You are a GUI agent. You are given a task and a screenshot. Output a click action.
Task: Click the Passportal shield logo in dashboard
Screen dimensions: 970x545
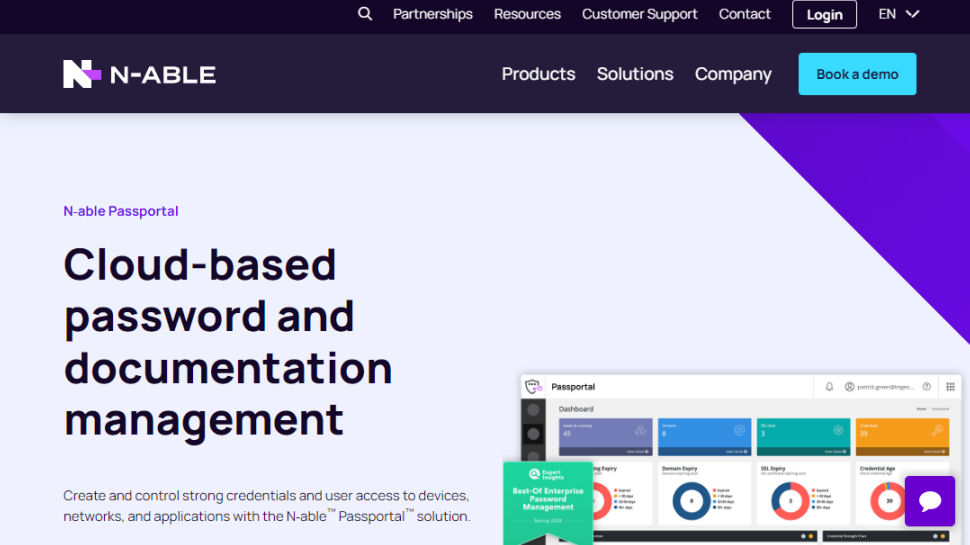(533, 387)
